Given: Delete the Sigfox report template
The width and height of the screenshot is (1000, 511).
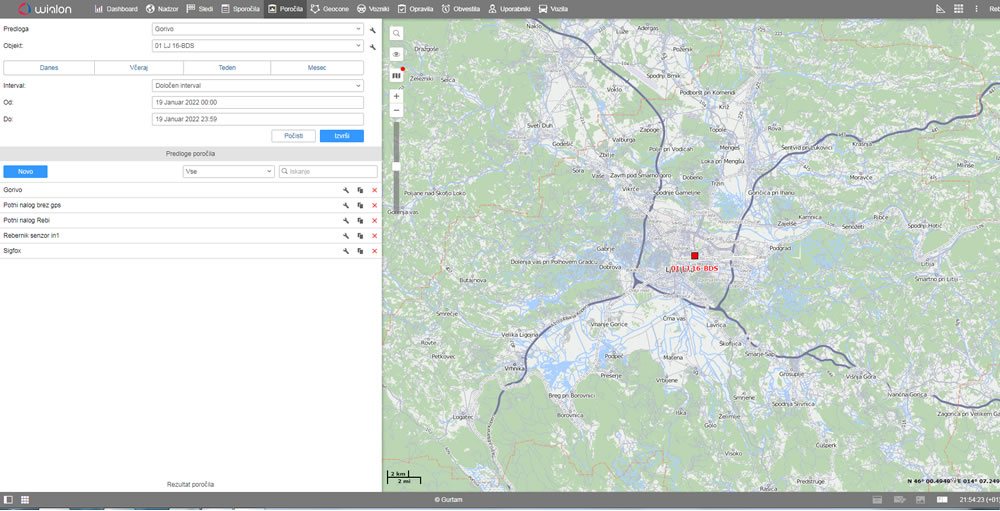Looking at the screenshot, I should [x=374, y=251].
